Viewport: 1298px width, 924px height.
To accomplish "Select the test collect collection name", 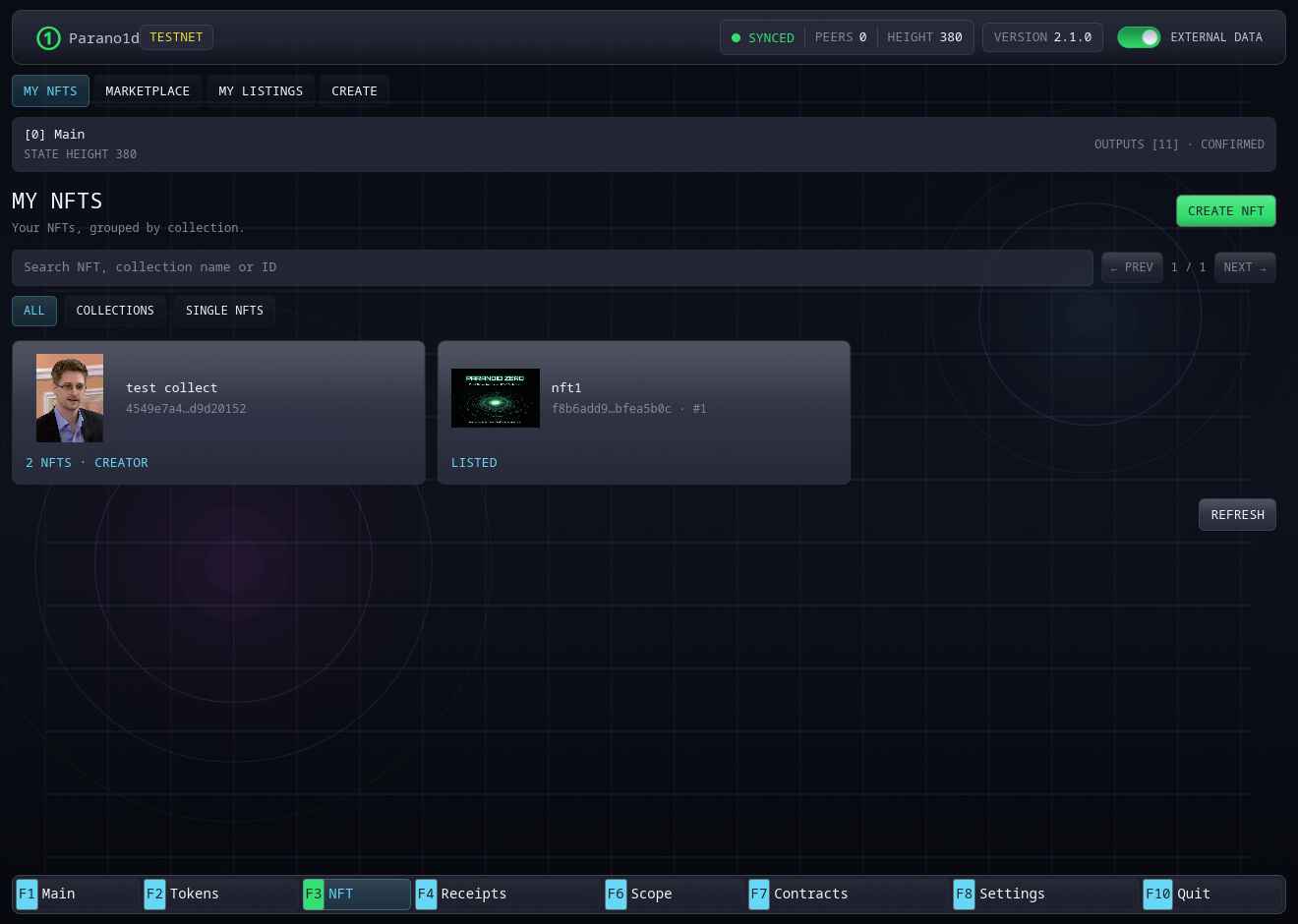I will tap(172, 388).
